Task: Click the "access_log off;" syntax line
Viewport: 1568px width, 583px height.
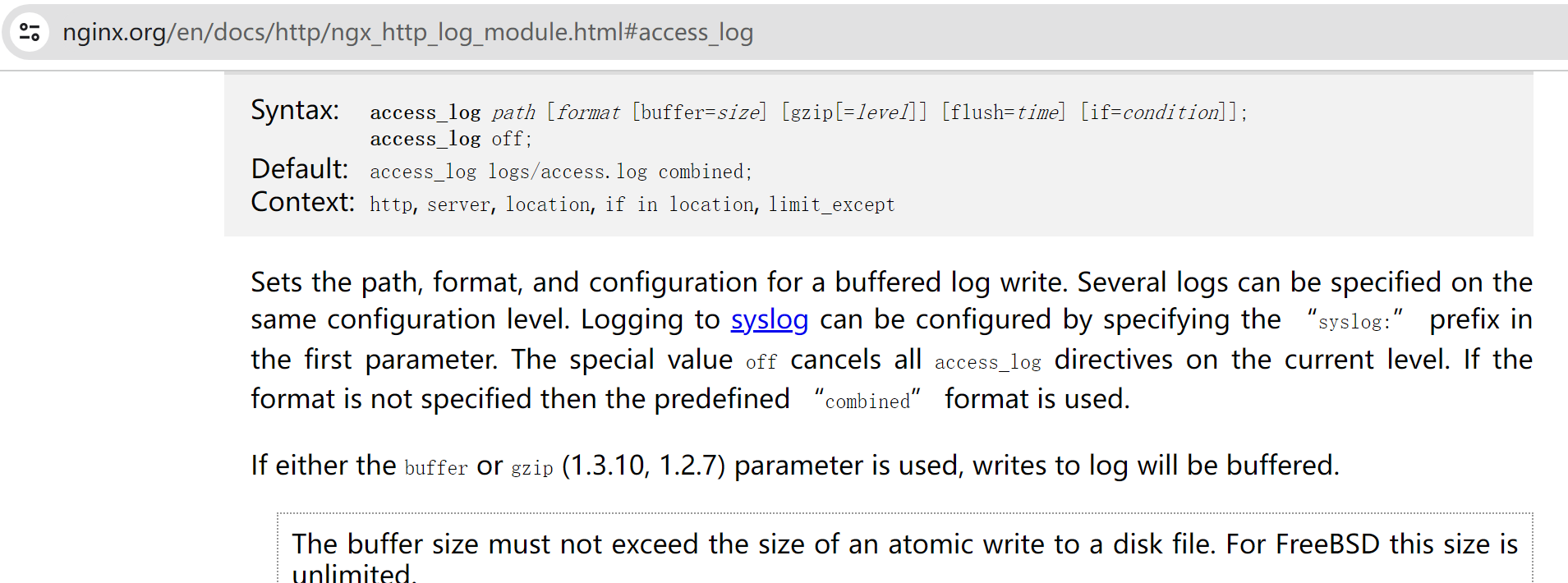Action: pyautogui.click(x=450, y=140)
